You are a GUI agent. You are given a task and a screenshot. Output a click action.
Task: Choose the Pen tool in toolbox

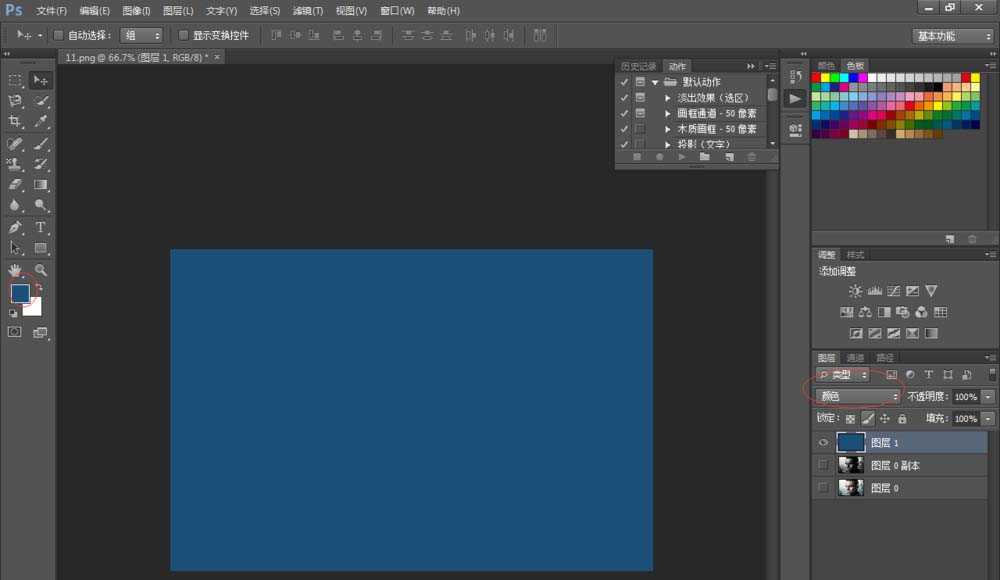(x=15, y=227)
